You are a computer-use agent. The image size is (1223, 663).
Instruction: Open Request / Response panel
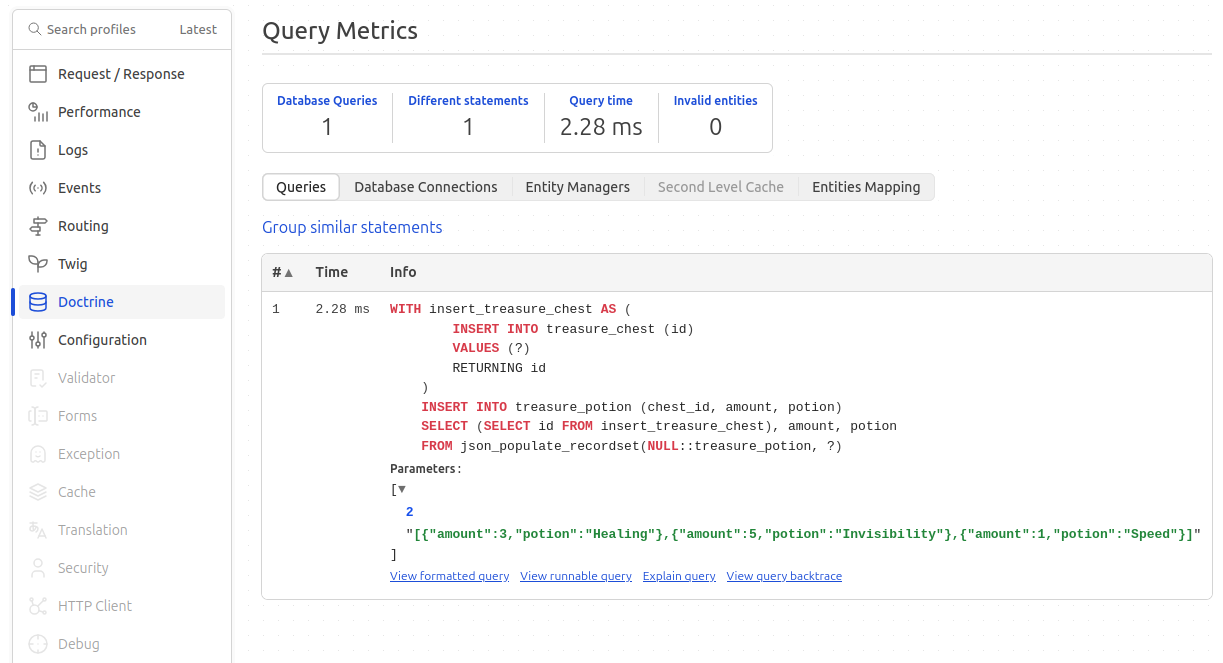coord(122,74)
